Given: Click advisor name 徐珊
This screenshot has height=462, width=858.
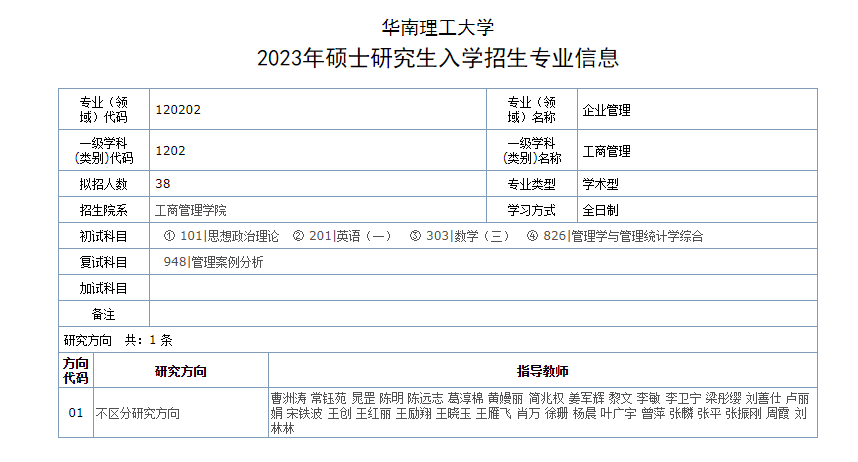Looking at the screenshot, I should tap(556, 413).
